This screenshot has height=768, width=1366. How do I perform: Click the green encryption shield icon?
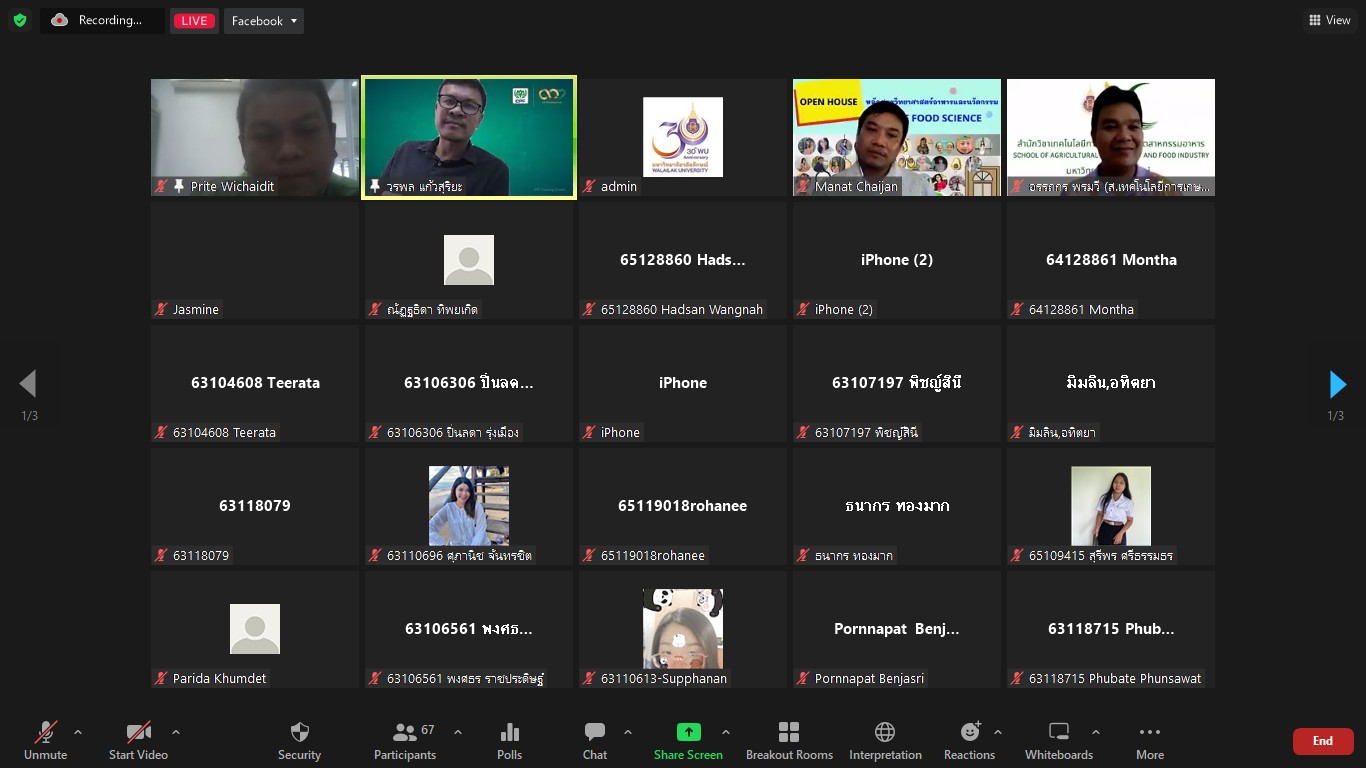pyautogui.click(x=20, y=20)
